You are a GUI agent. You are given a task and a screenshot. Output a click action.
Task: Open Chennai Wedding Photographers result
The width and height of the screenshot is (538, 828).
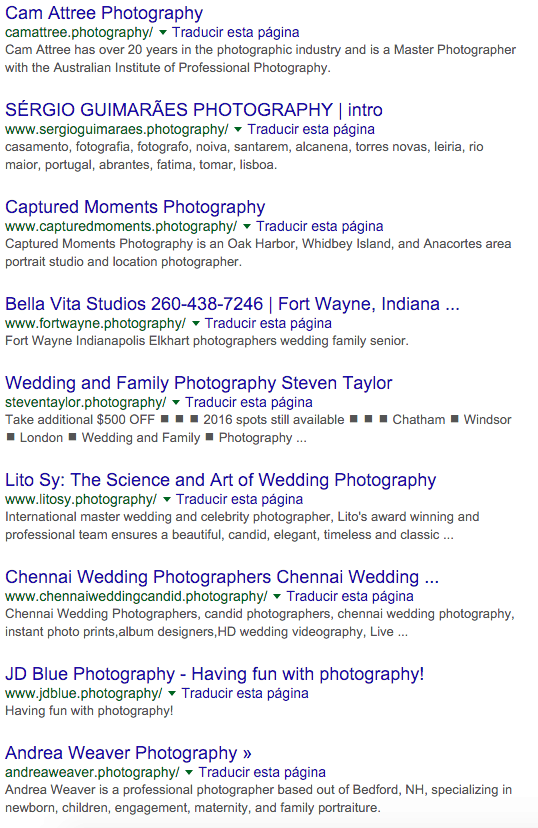[x=222, y=577]
